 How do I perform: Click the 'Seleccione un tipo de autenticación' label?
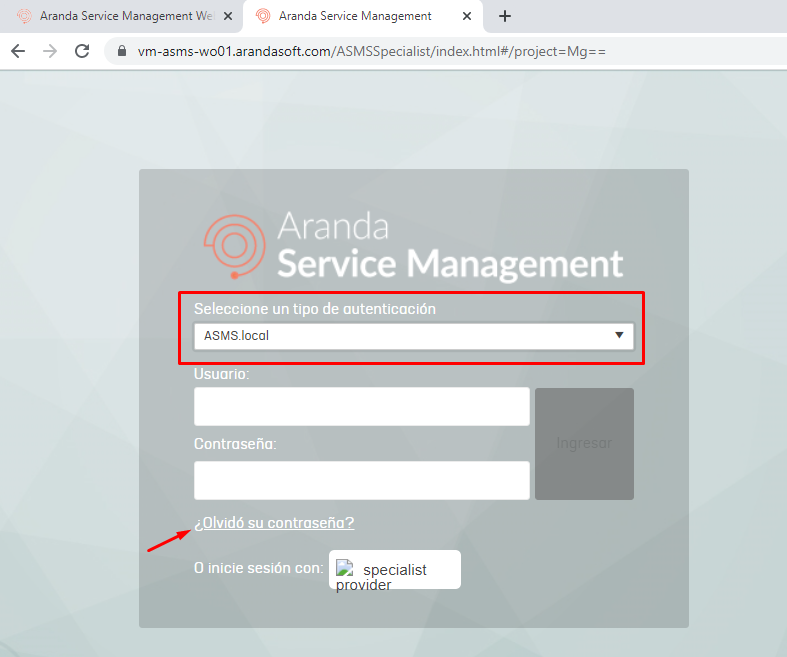click(315, 309)
